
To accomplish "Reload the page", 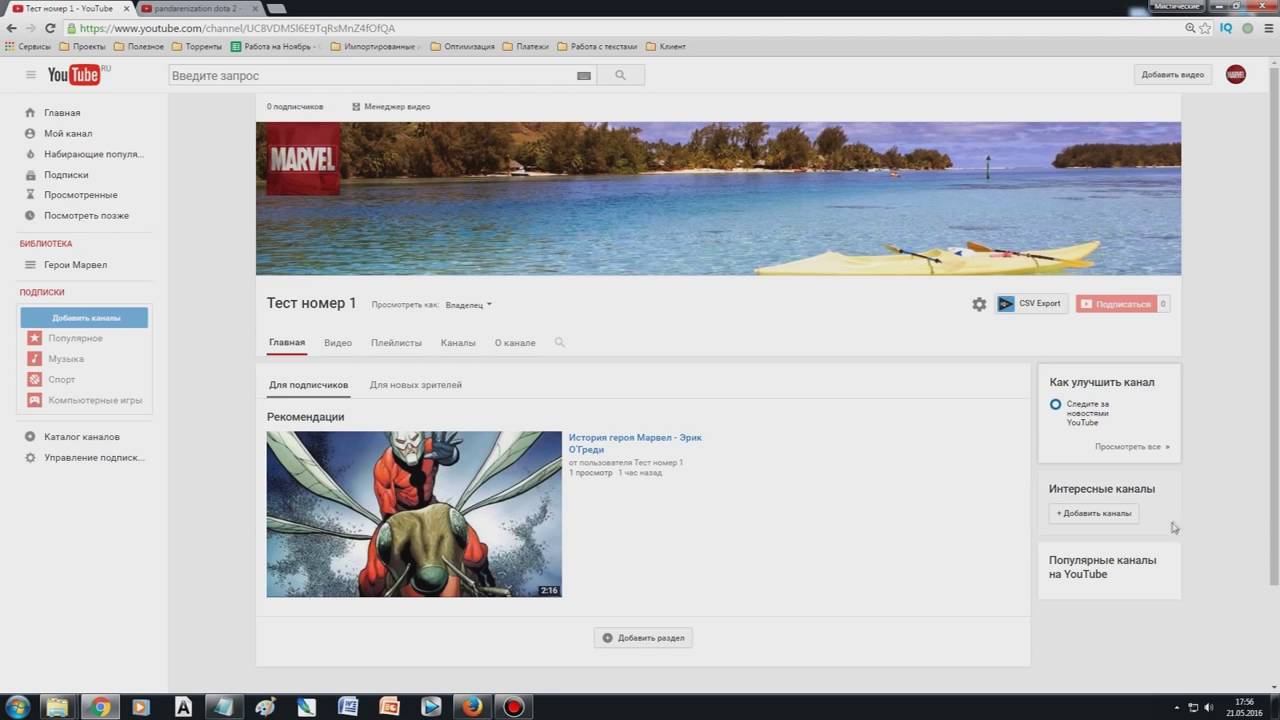I will coord(50,28).
